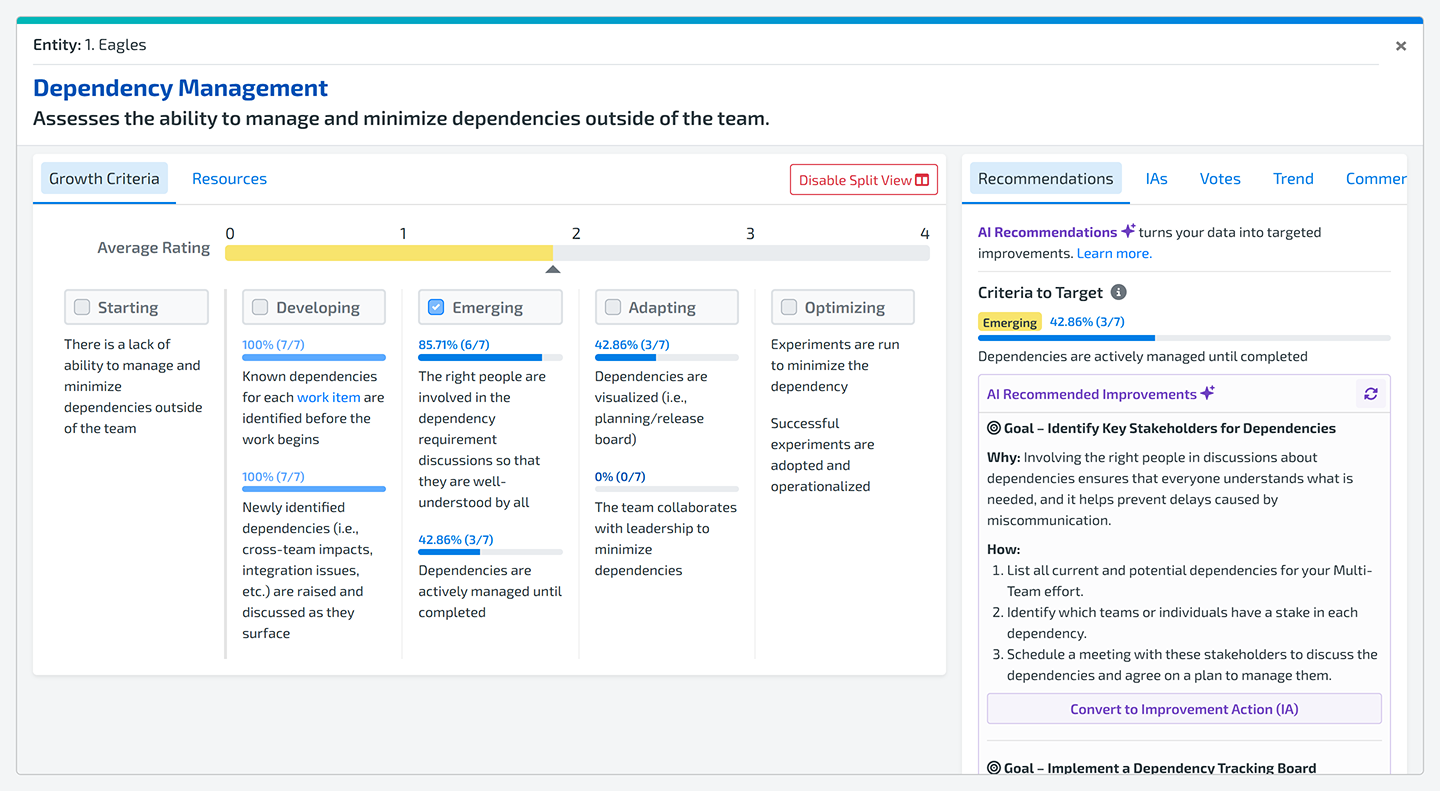Click Goal – Identify Key Stakeholders for Dependencies
This screenshot has width=1440, height=791.
coord(1170,428)
